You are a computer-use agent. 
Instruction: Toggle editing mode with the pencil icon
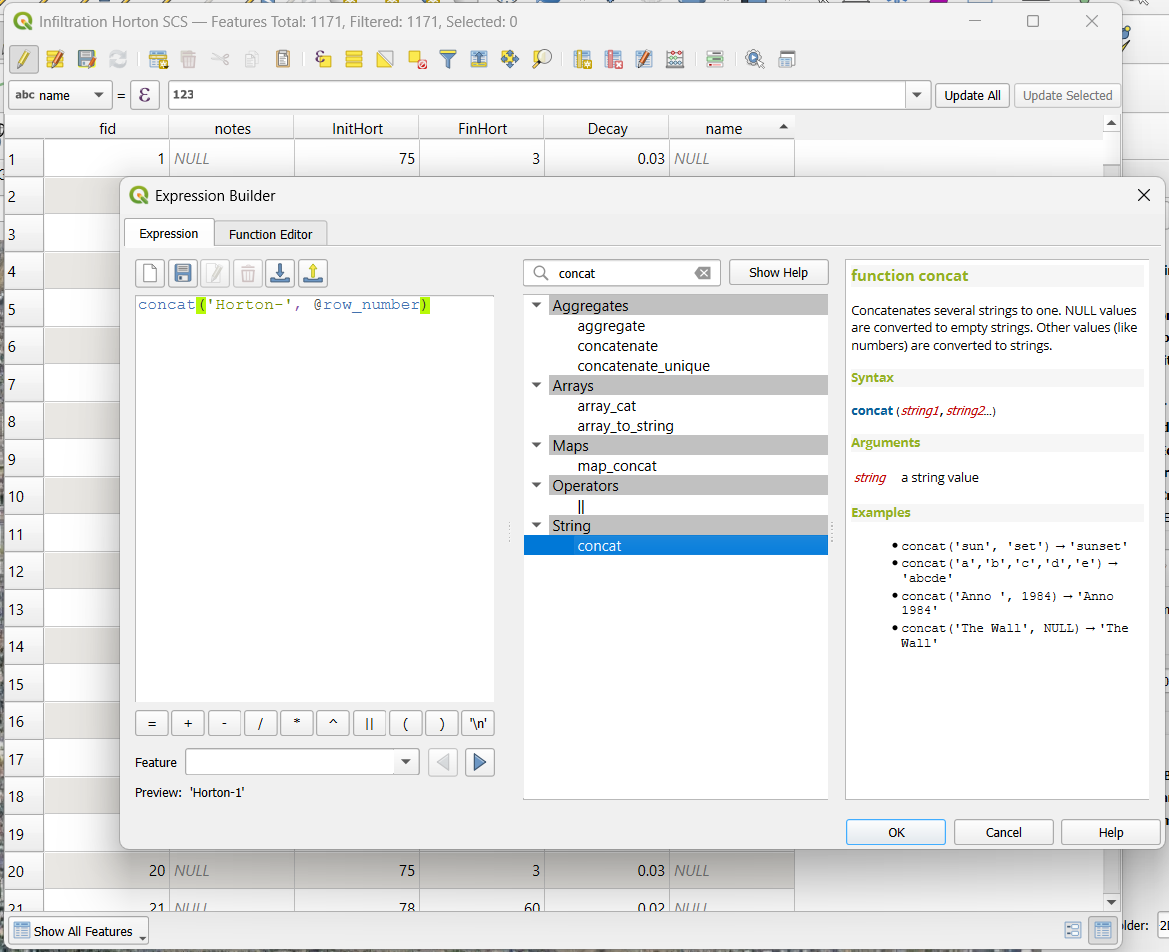pyautogui.click(x=24, y=59)
